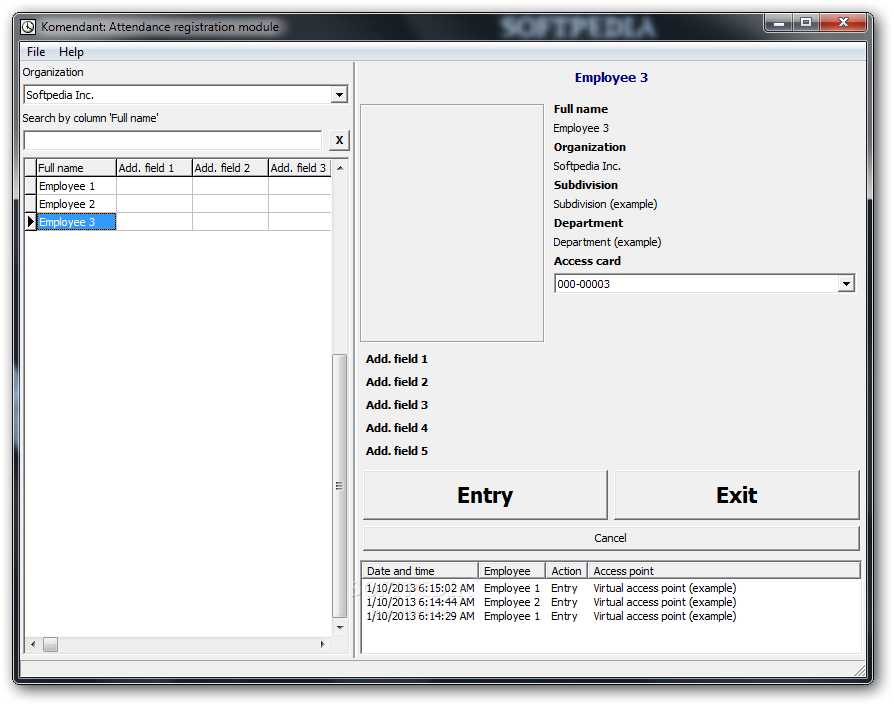Click the horizontal scroll right arrow

(x=323, y=645)
